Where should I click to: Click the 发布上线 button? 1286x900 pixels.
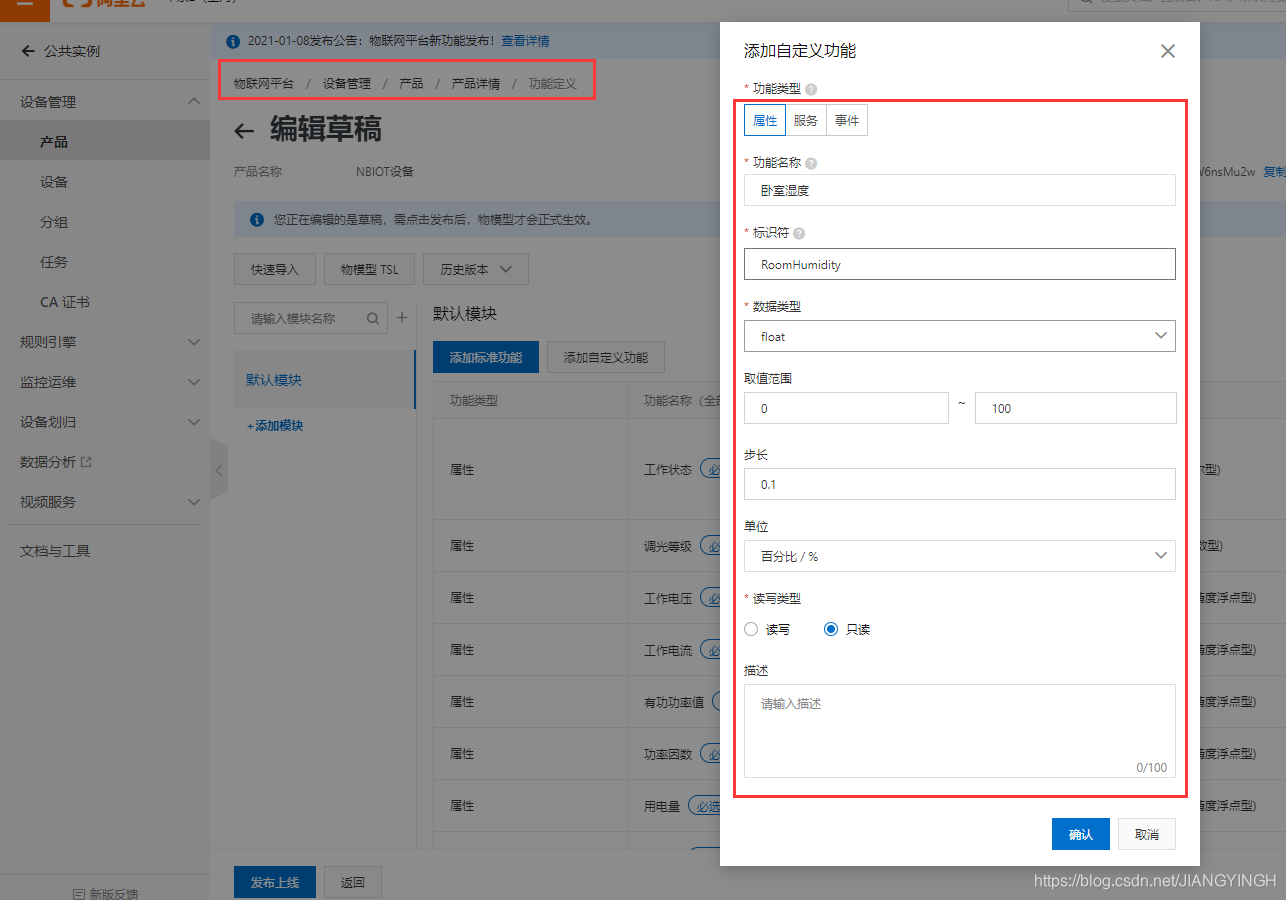(x=275, y=883)
